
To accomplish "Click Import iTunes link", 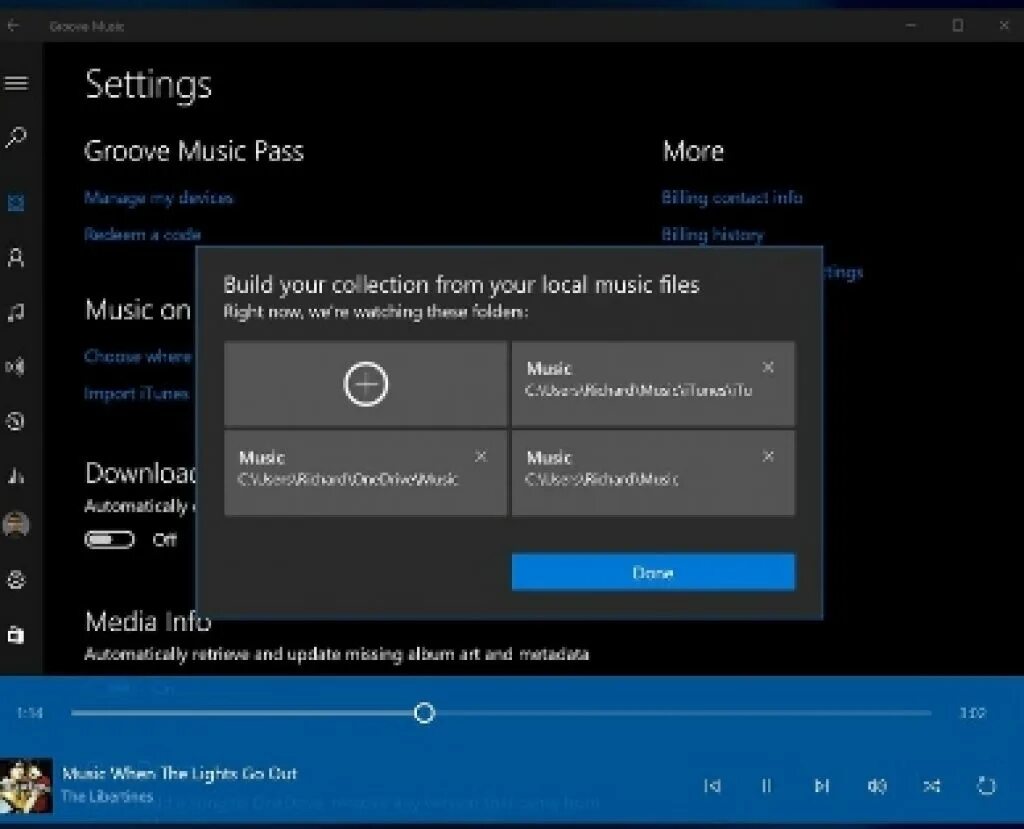I will click(x=136, y=393).
